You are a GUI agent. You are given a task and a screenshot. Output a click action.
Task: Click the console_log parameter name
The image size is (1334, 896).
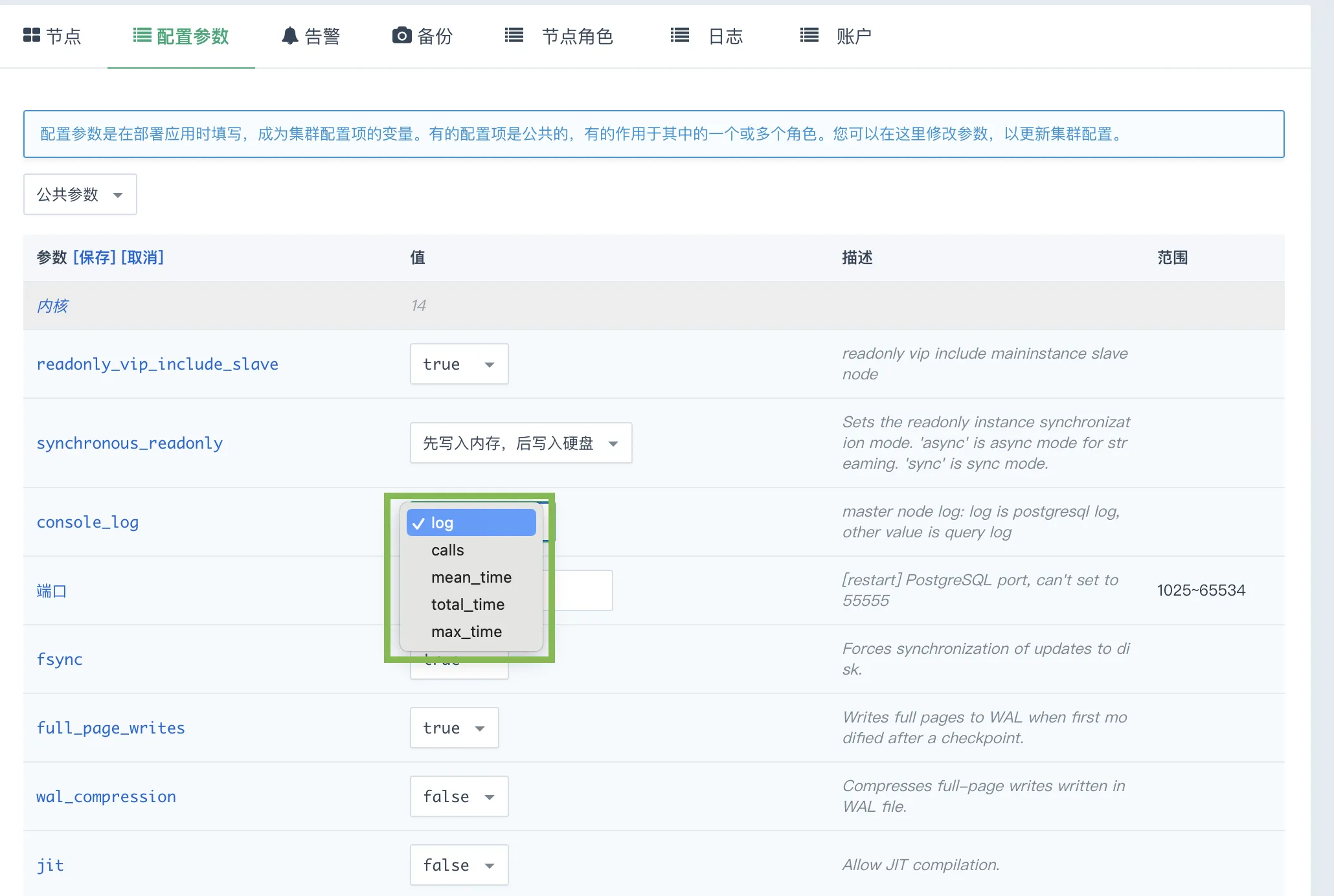pos(87,522)
